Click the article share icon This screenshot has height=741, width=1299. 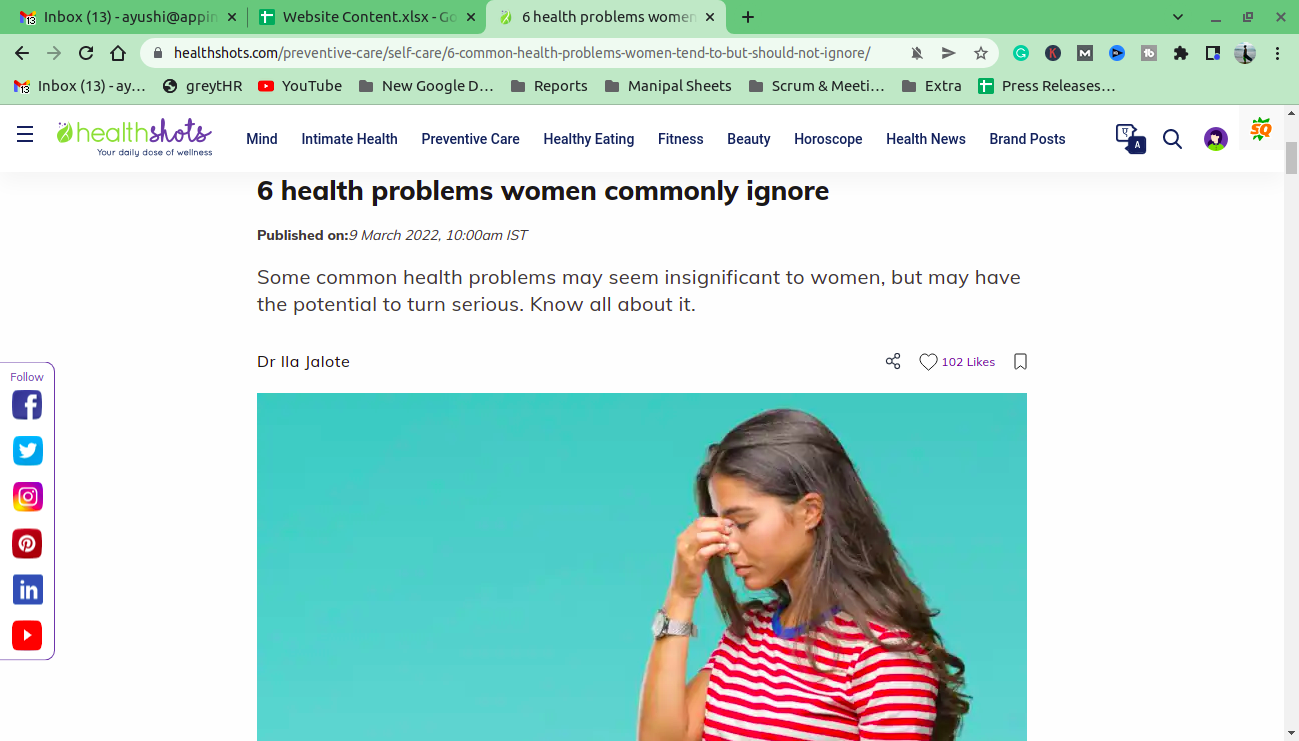tap(893, 362)
